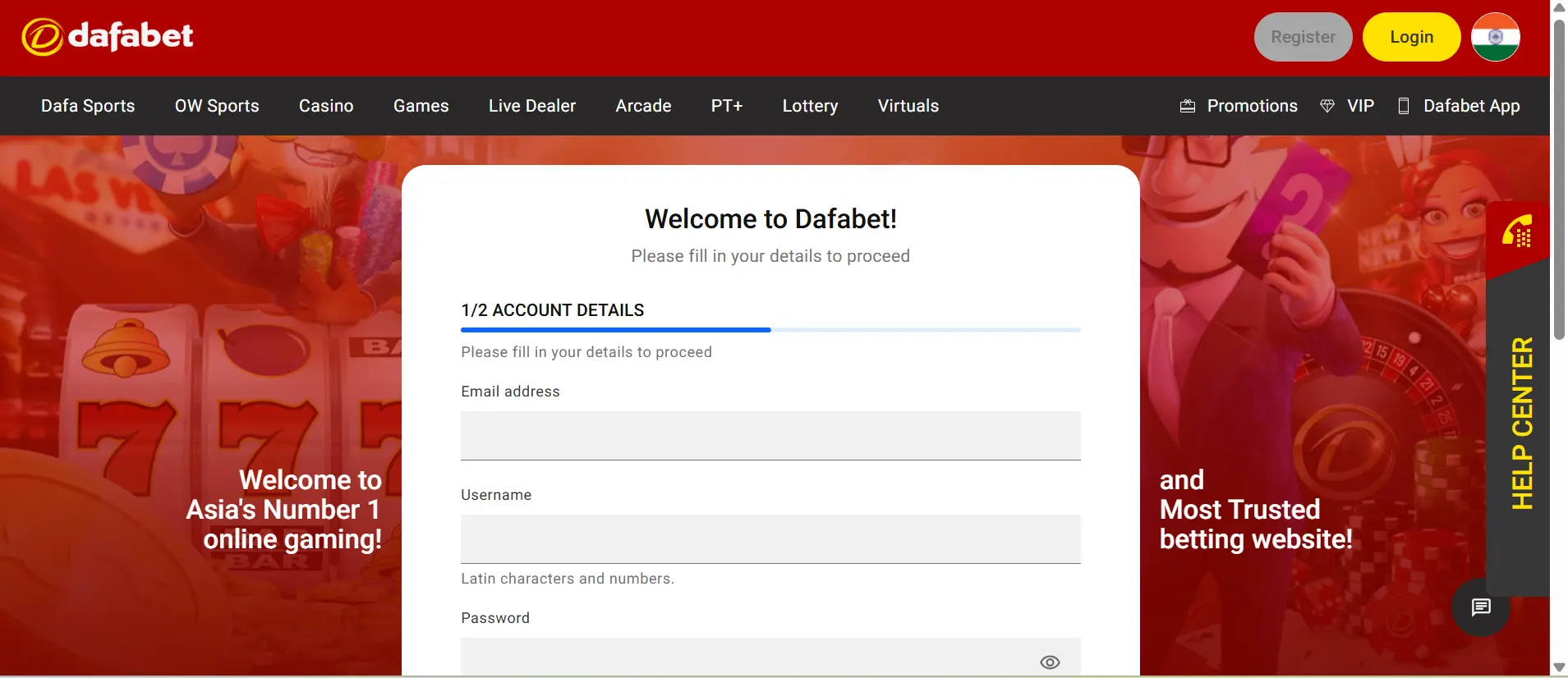Open the Help Center phone icon
The image size is (1568, 678).
tap(1517, 231)
